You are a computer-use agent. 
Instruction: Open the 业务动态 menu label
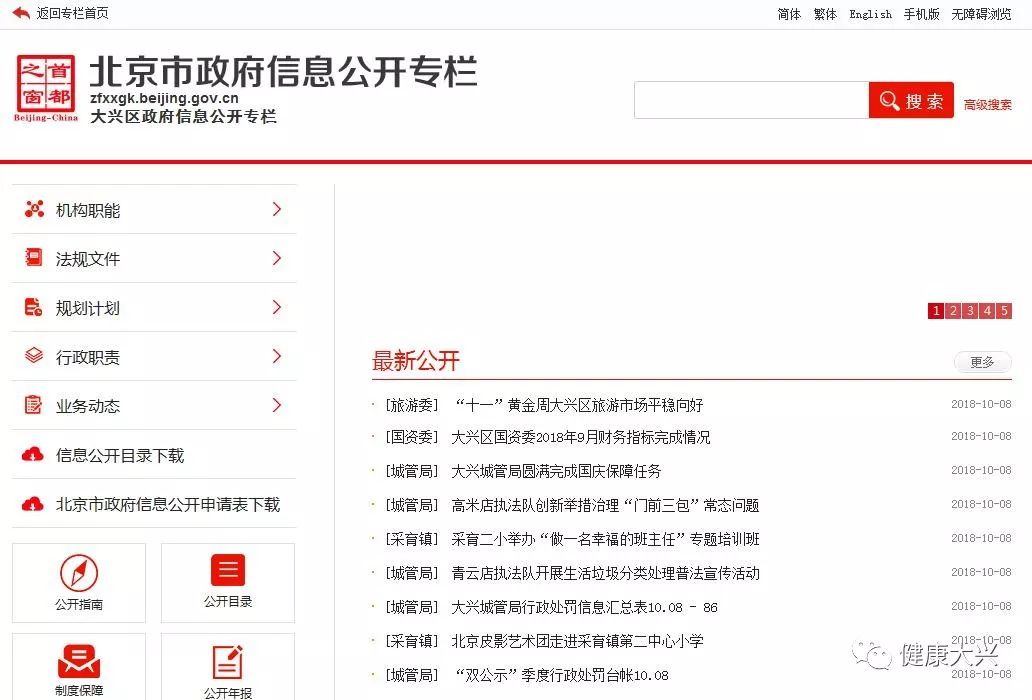[88, 407]
